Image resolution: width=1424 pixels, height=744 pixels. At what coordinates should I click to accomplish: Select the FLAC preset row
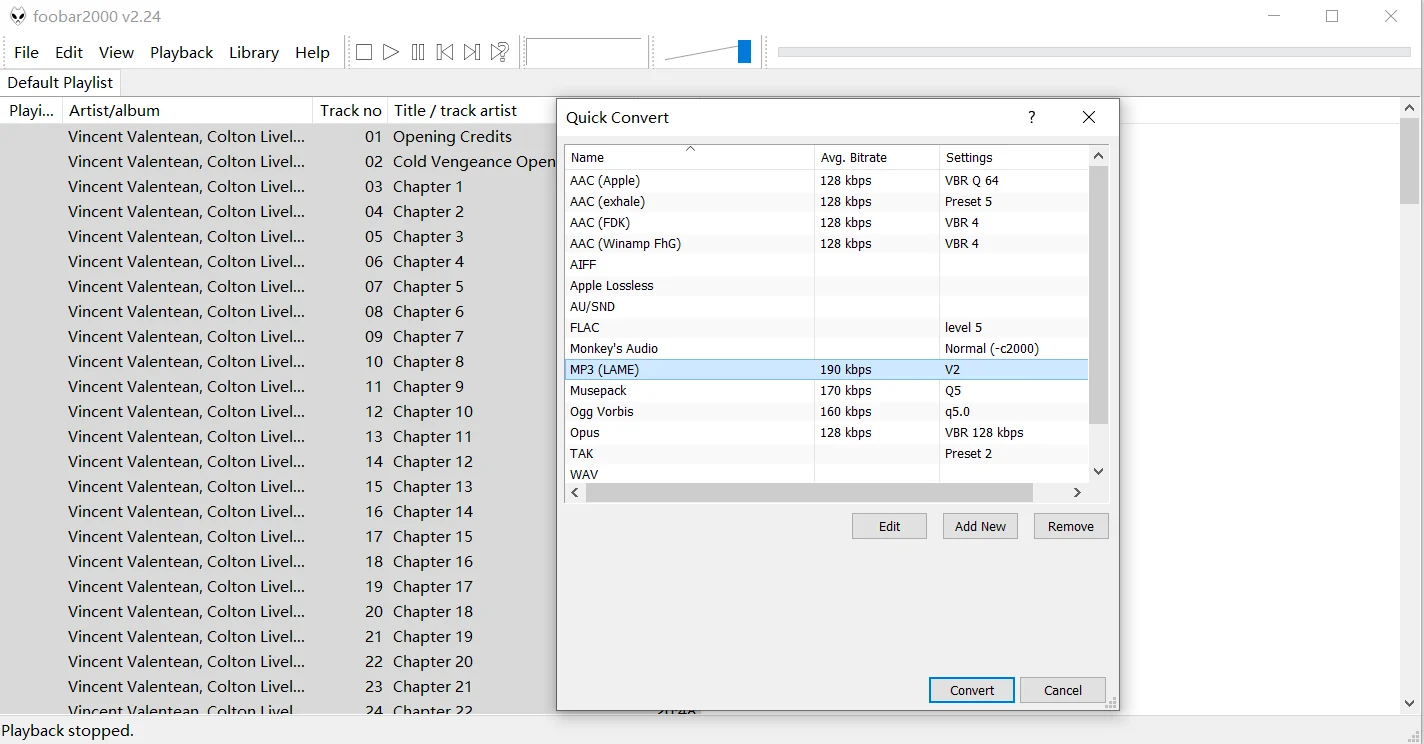690,327
